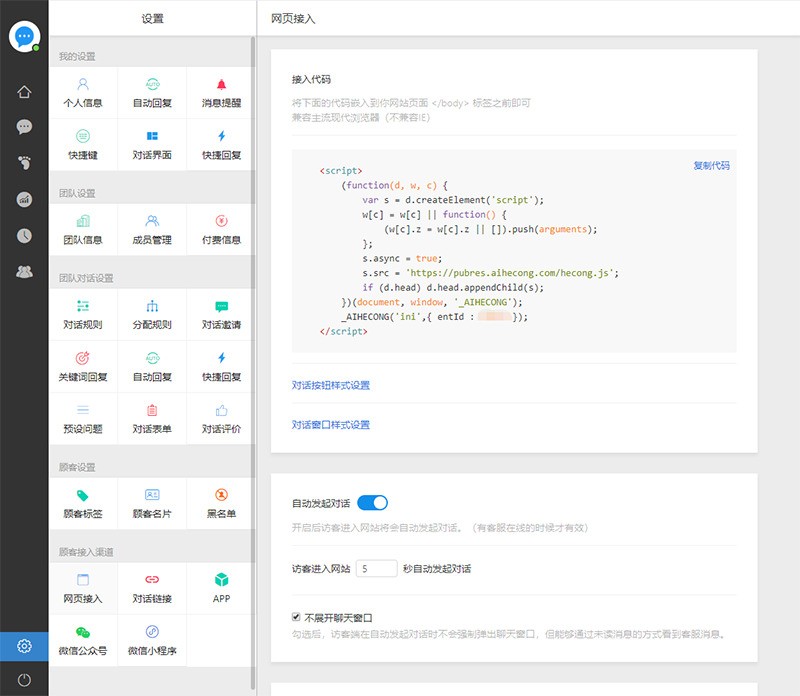Open 自动回复 under 团队对话设置
This screenshot has width=800, height=696.
coord(152,367)
